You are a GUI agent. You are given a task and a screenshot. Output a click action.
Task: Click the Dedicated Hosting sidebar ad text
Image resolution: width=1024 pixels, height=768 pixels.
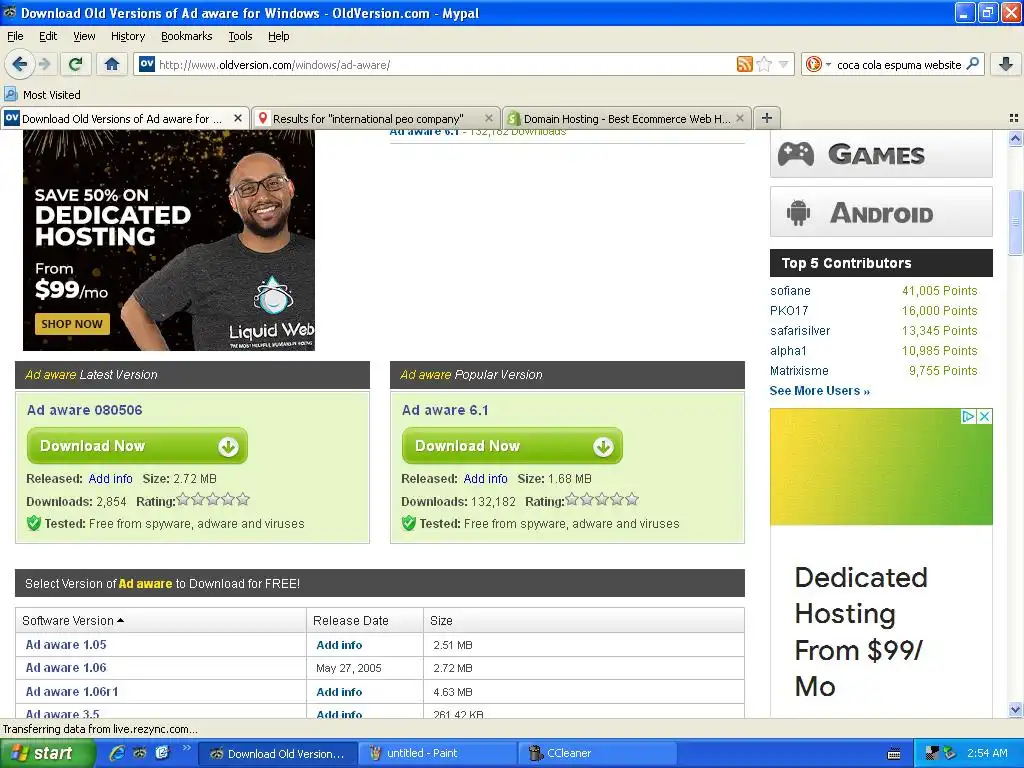pyautogui.click(x=861, y=632)
